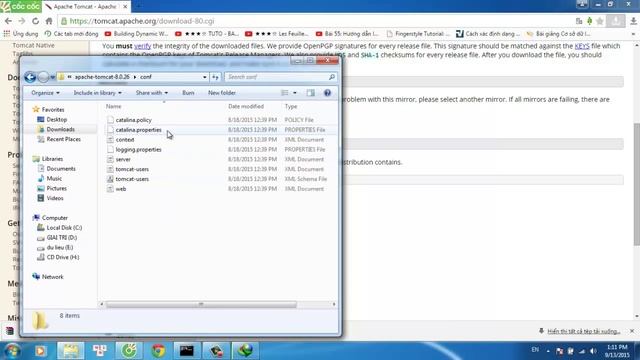Click the apache-tomcat-8.0.26 breadcrumb segment
This screenshot has height=360, width=640.
(102, 77)
